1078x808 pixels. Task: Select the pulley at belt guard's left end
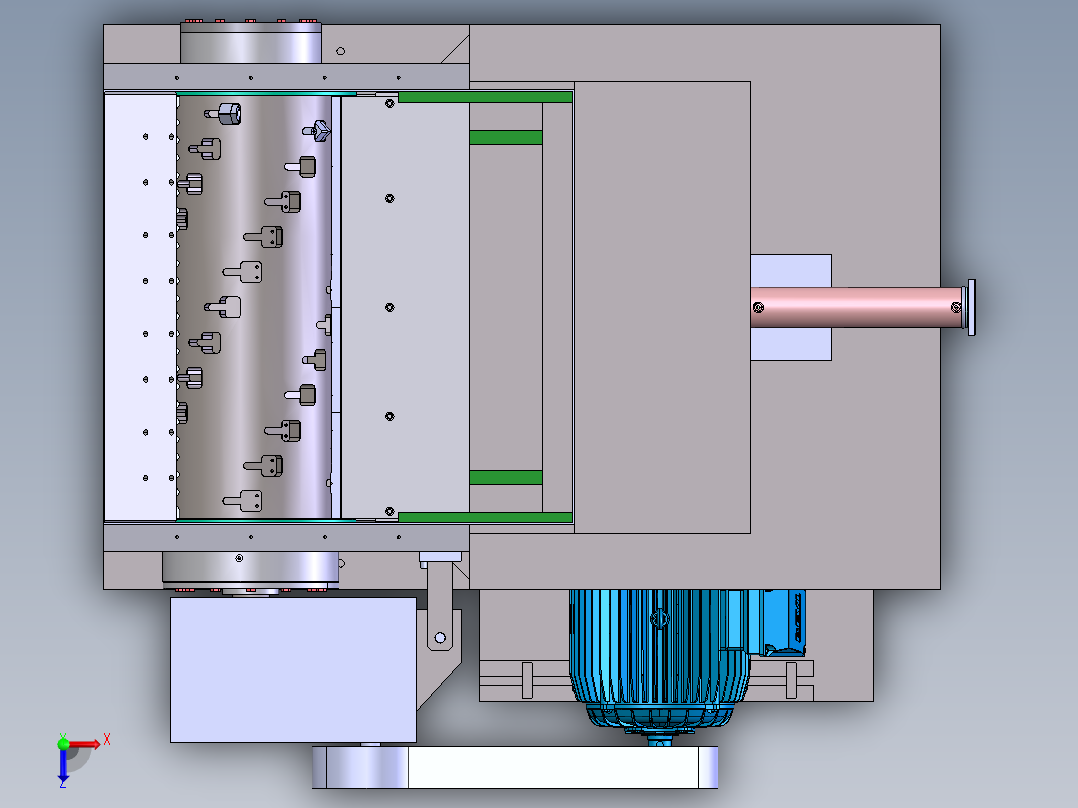[360, 767]
